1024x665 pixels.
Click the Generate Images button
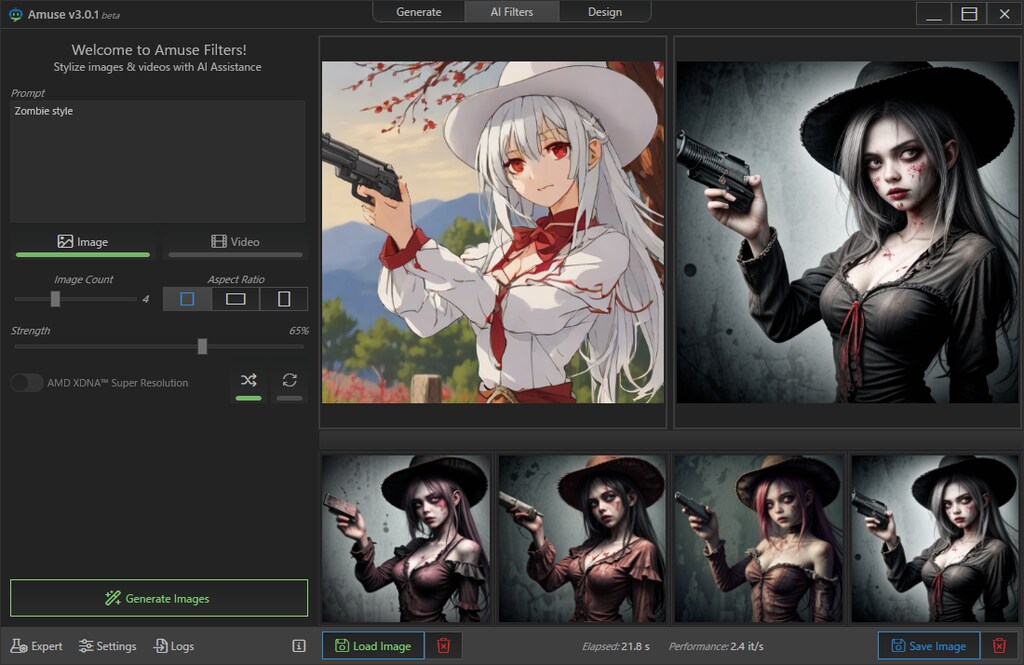pos(157,597)
